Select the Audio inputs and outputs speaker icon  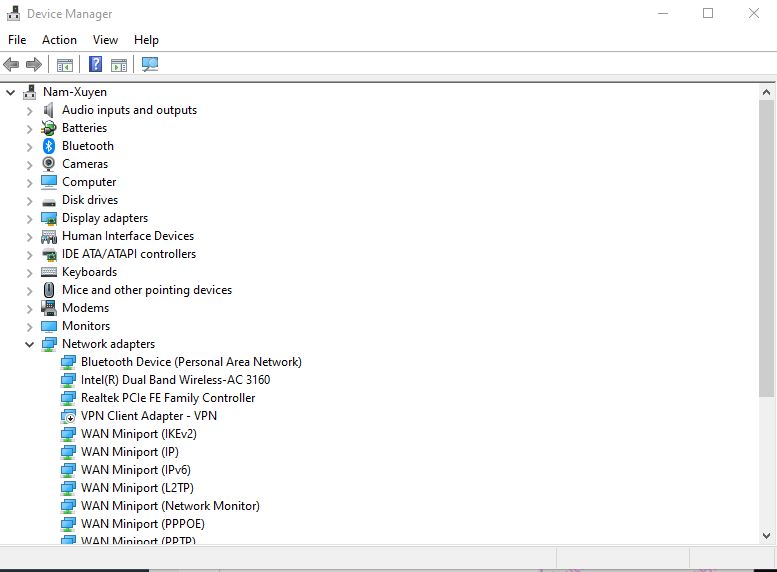tap(49, 110)
